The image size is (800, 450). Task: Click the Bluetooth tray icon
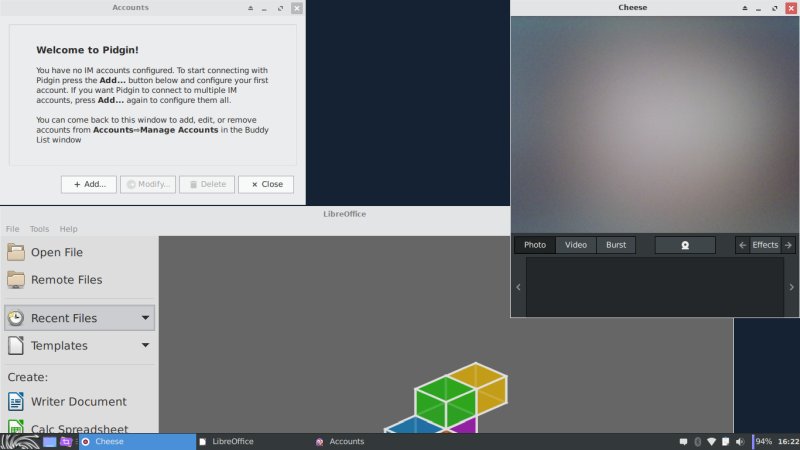[697, 442]
